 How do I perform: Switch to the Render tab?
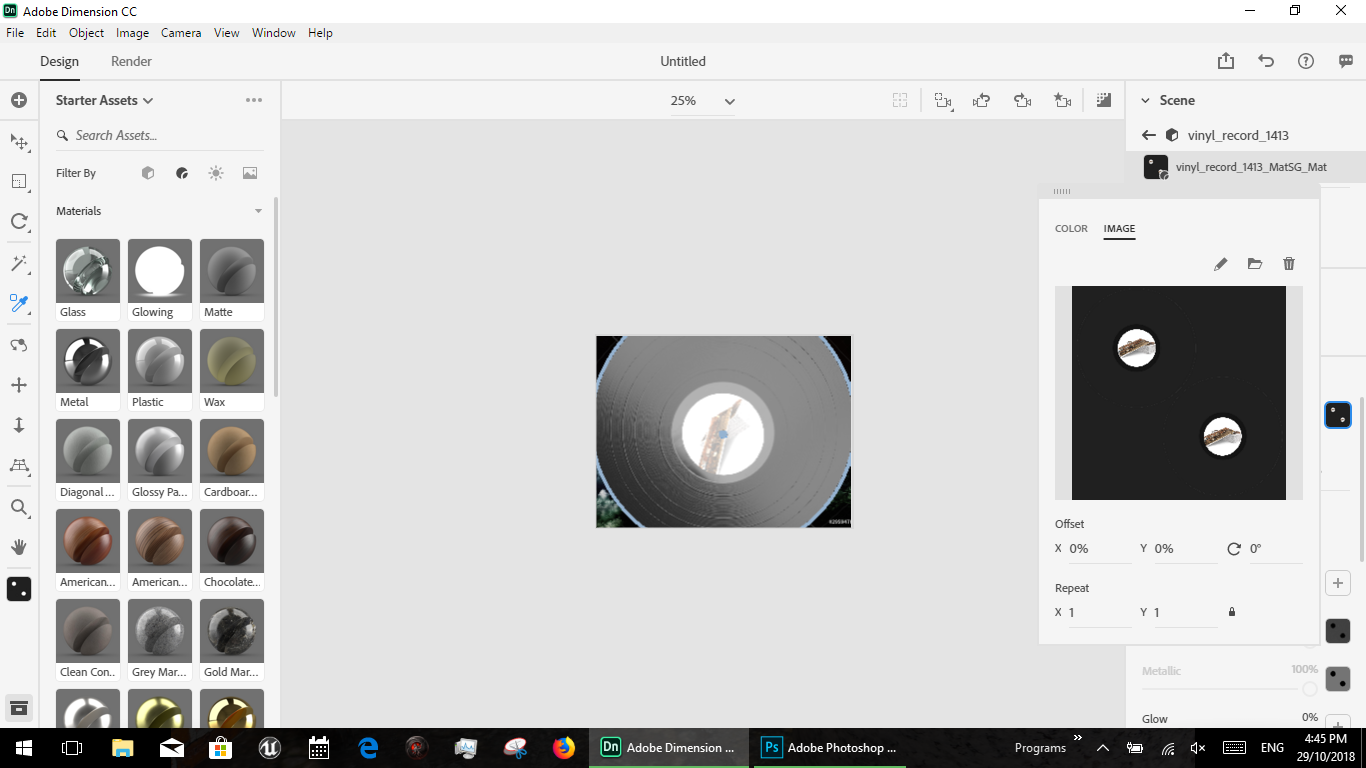point(131,61)
